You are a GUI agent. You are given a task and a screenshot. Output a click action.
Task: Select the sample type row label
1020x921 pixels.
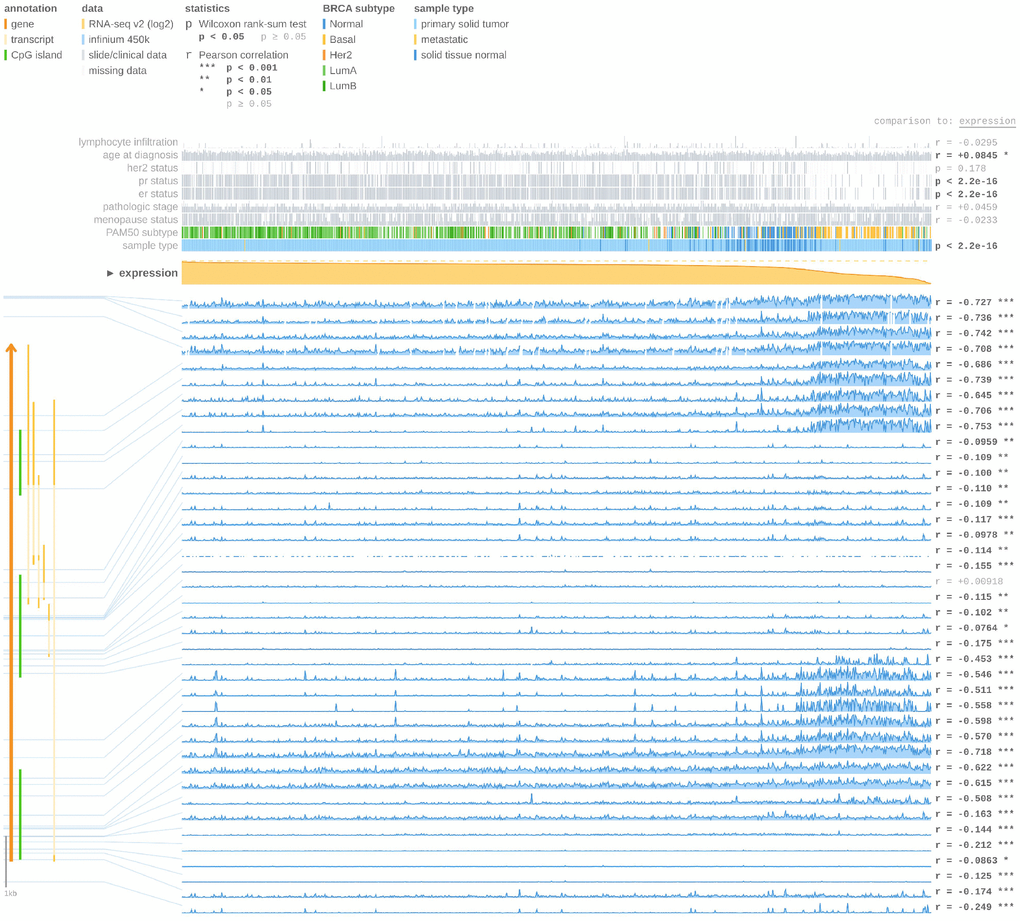[x=150, y=245]
